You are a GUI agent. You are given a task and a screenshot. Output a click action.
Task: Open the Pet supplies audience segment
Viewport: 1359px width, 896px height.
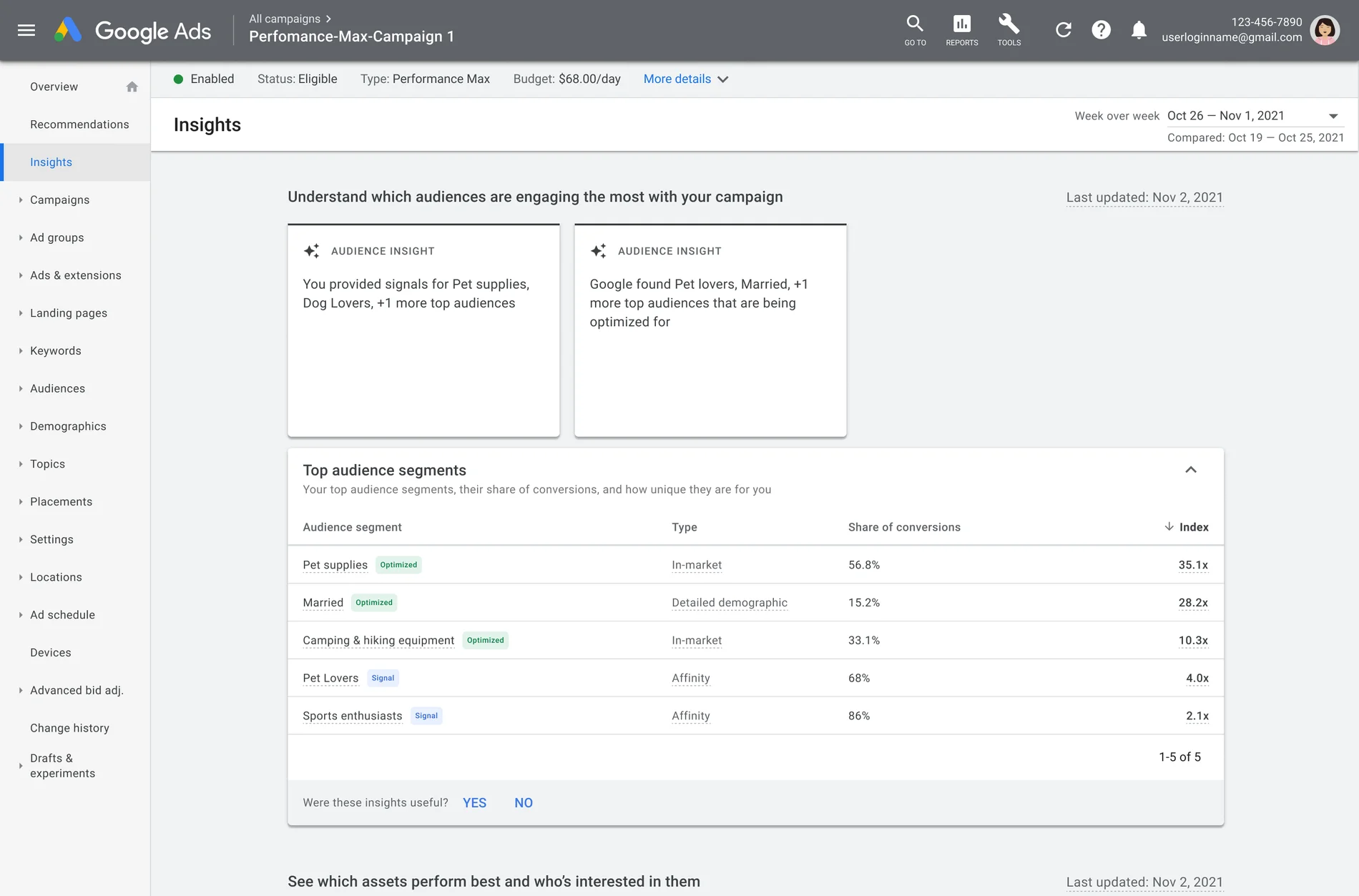(335, 565)
